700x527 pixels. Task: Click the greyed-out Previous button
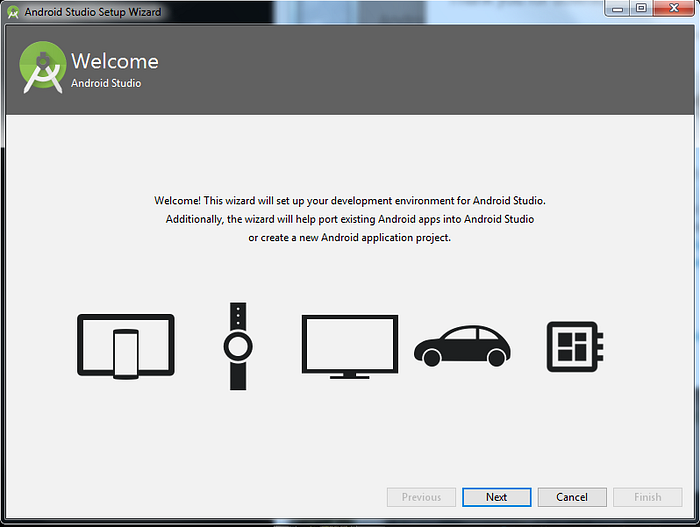(421, 497)
